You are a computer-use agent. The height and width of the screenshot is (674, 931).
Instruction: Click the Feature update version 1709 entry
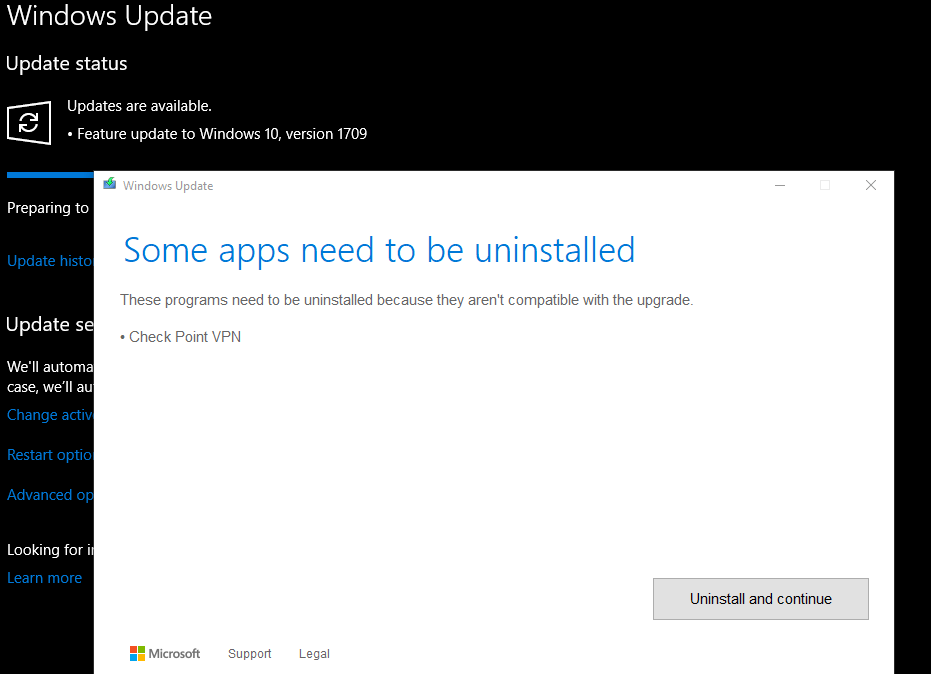[222, 134]
